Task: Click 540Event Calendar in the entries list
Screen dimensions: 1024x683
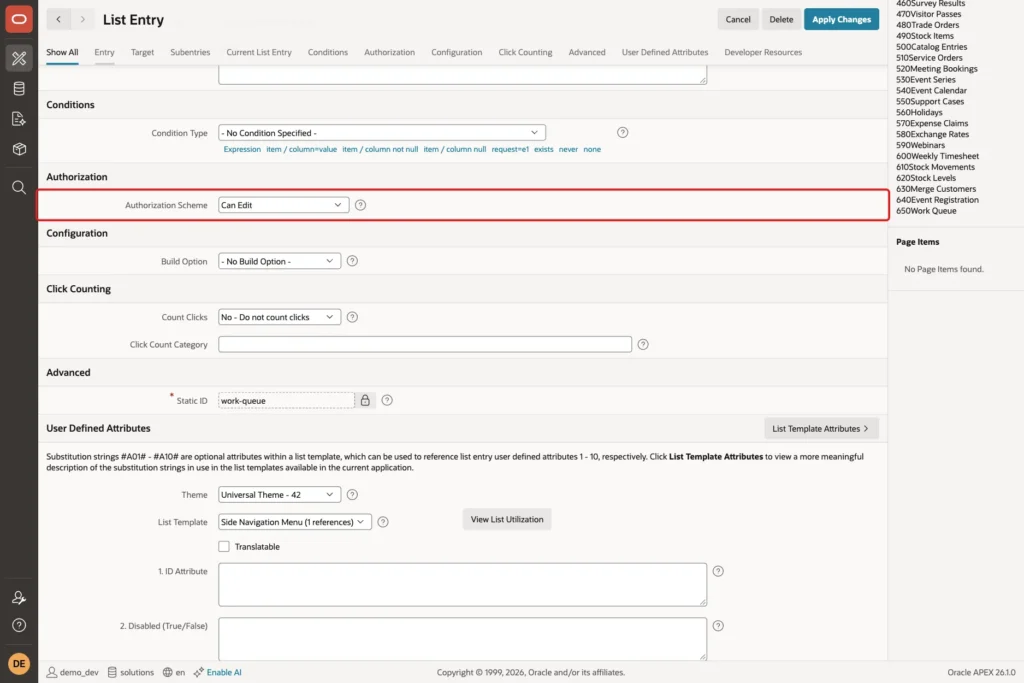Action: 931,91
